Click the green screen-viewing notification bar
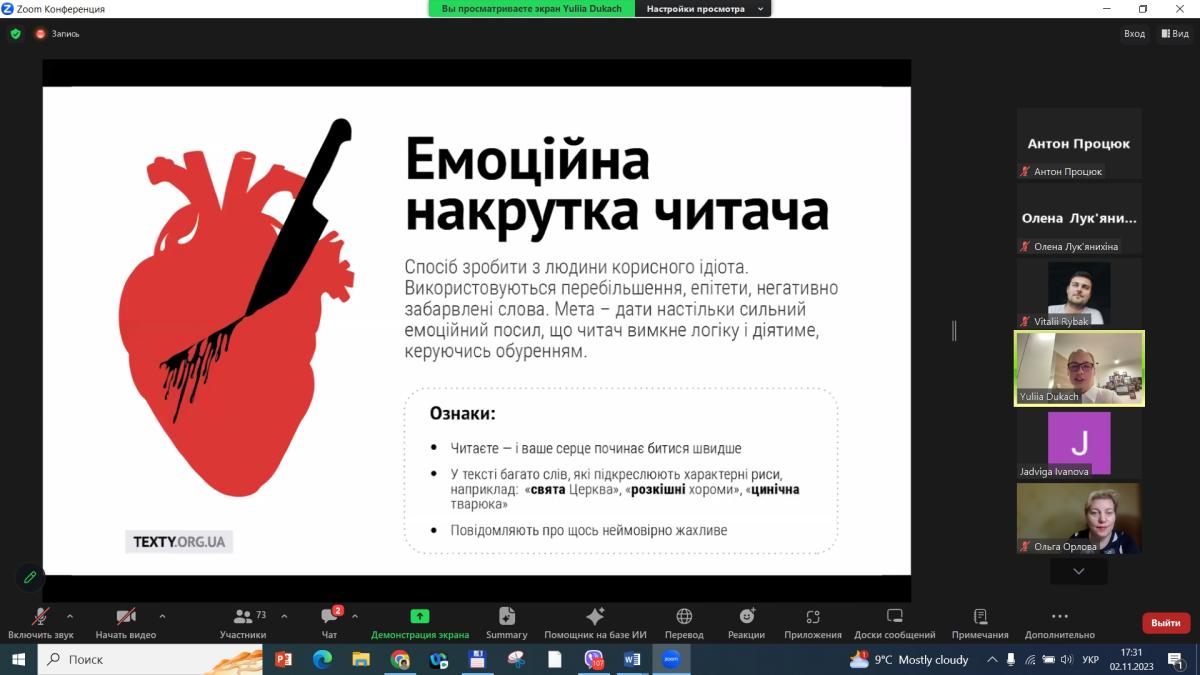Image resolution: width=1200 pixels, height=675 pixels. tap(532, 9)
